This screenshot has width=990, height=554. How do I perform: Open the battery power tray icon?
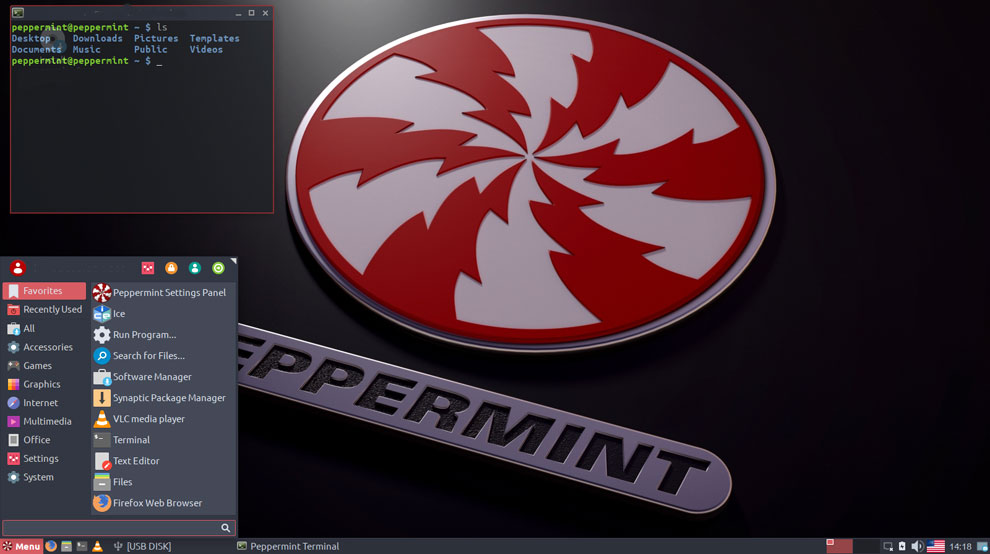pyautogui.click(x=902, y=546)
